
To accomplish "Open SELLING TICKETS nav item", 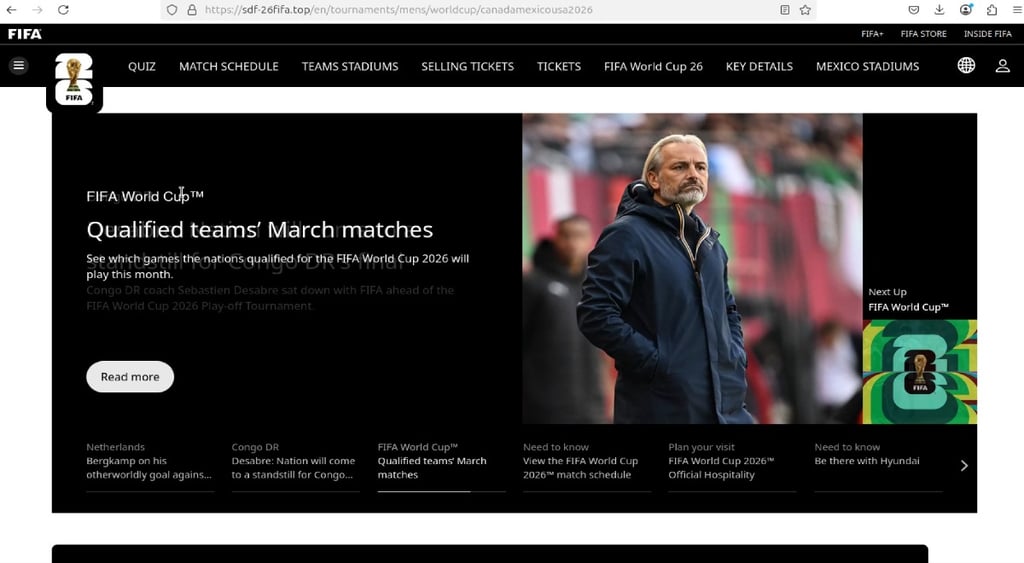I will click(468, 67).
